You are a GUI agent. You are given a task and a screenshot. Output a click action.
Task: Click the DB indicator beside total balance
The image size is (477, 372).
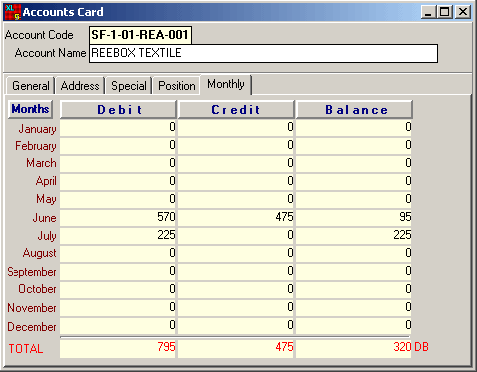[x=421, y=347]
